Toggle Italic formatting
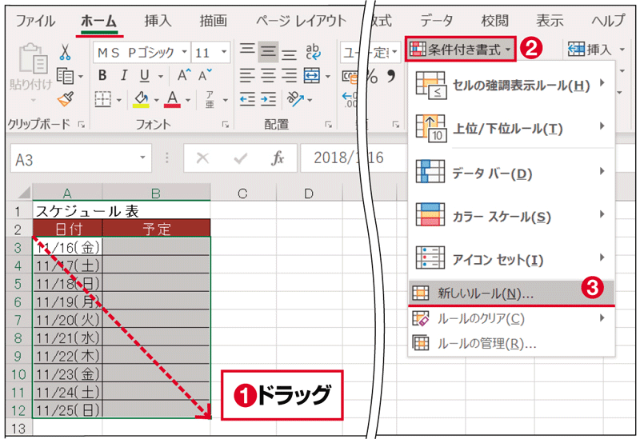Screen dimensions: 640x439 click(x=125, y=75)
